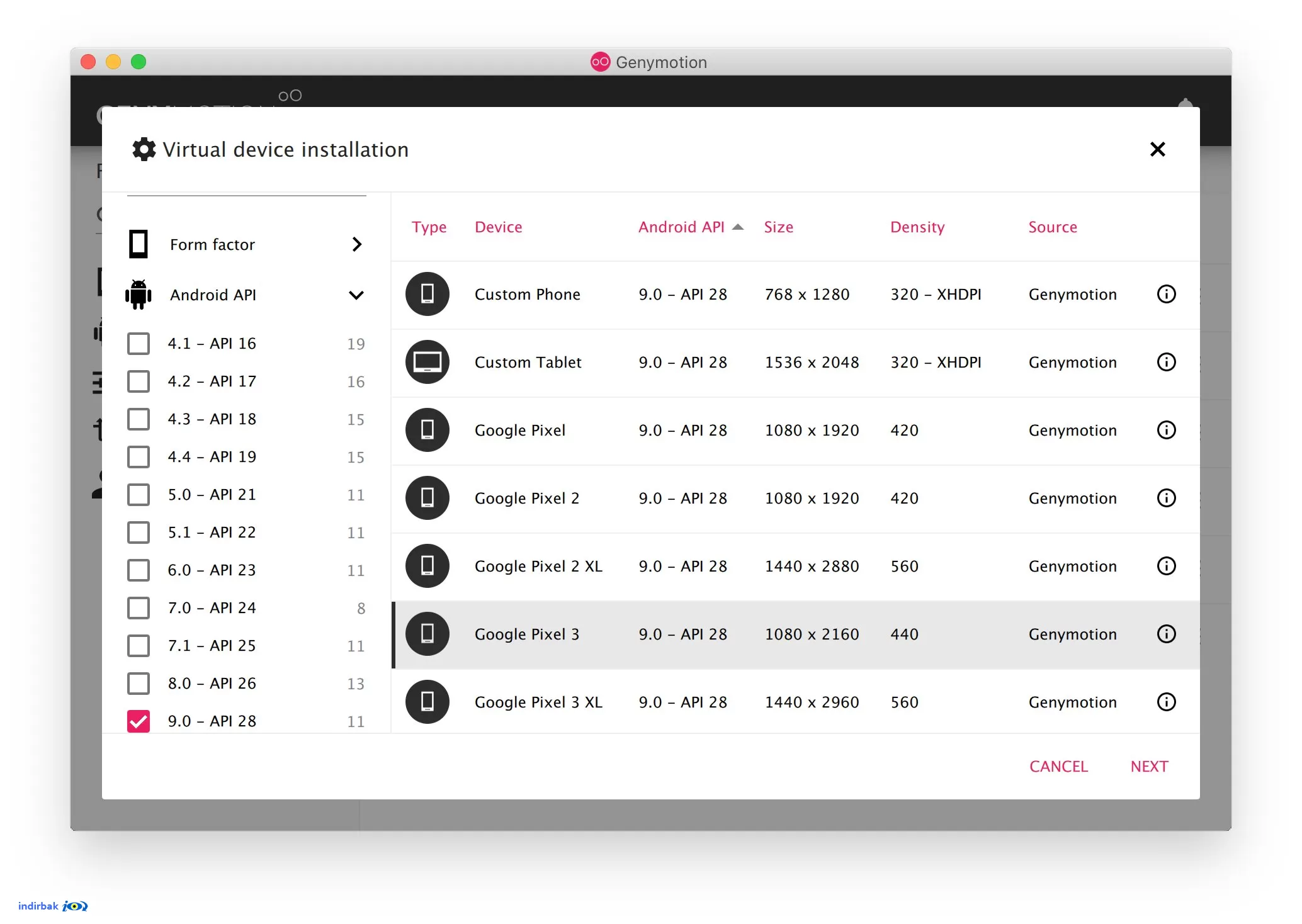Click the 9.0 – API 28 filter label
Screen dimensions: 1302x924
(212, 721)
